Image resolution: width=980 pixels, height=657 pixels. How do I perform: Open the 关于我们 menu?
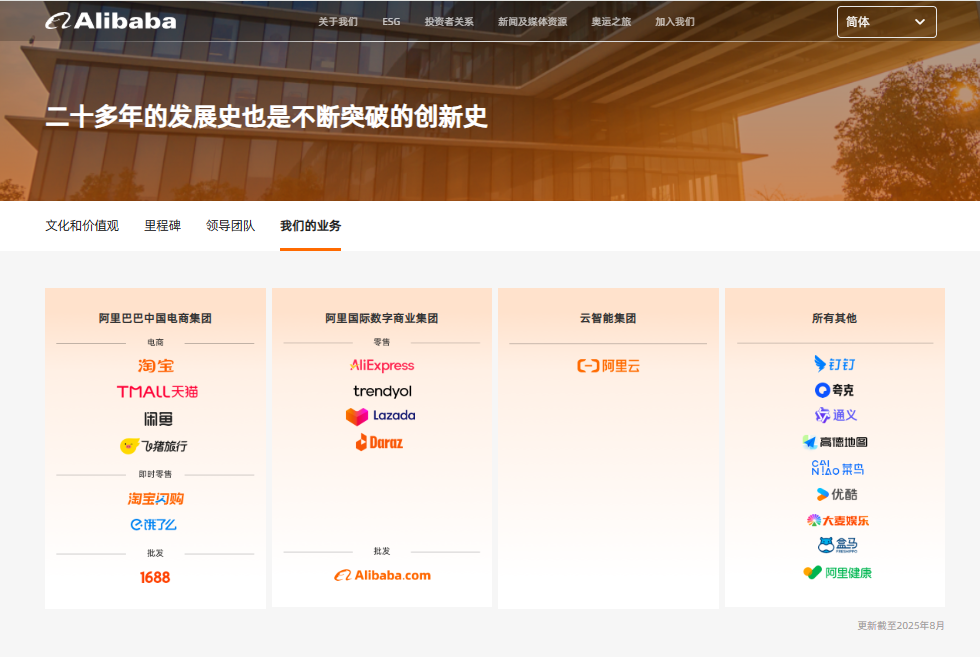(338, 22)
